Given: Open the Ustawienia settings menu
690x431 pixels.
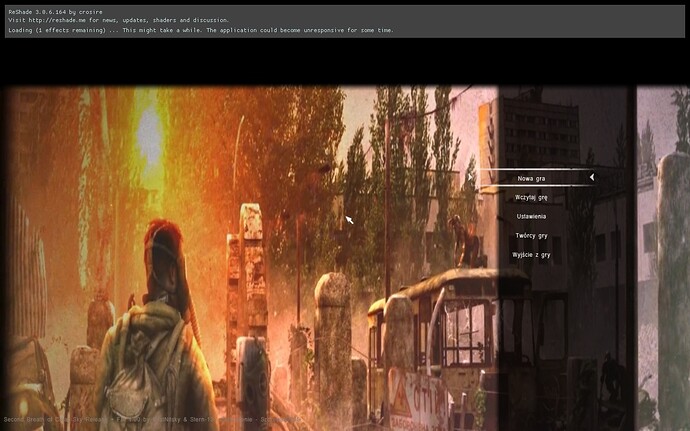Looking at the screenshot, I should tap(531, 216).
